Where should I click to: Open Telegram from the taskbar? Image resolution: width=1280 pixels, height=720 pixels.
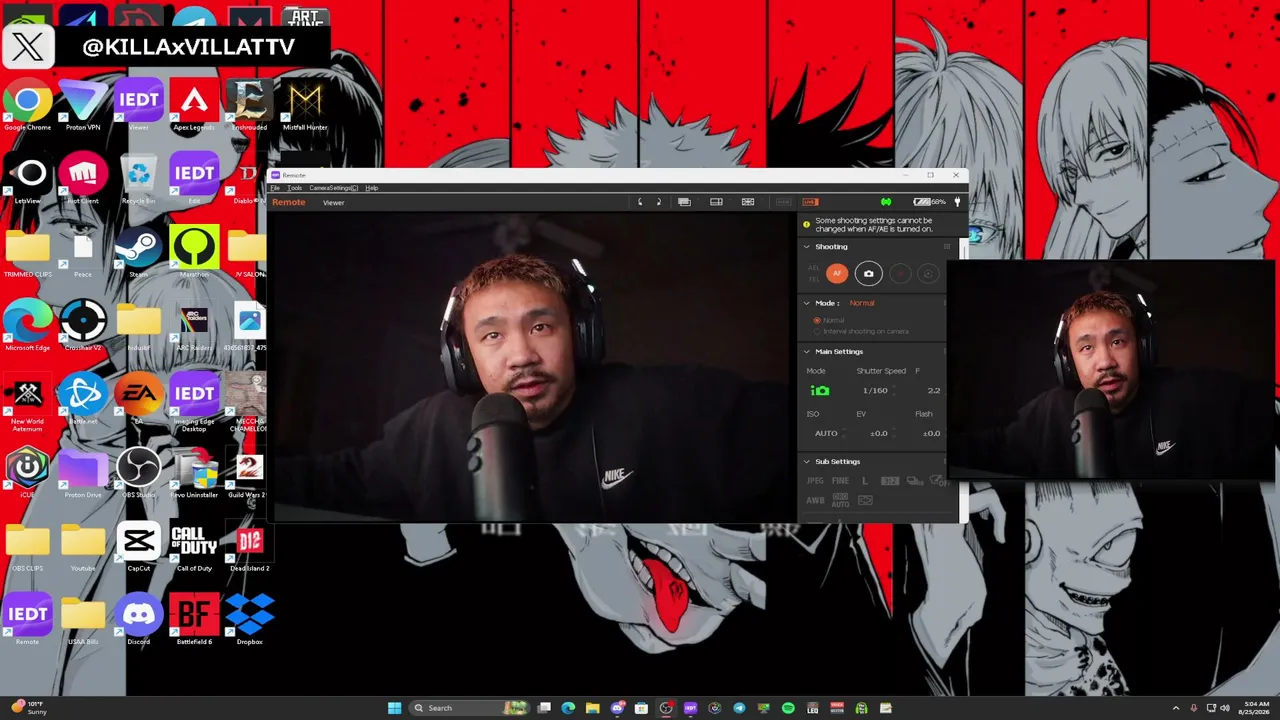tap(739, 708)
